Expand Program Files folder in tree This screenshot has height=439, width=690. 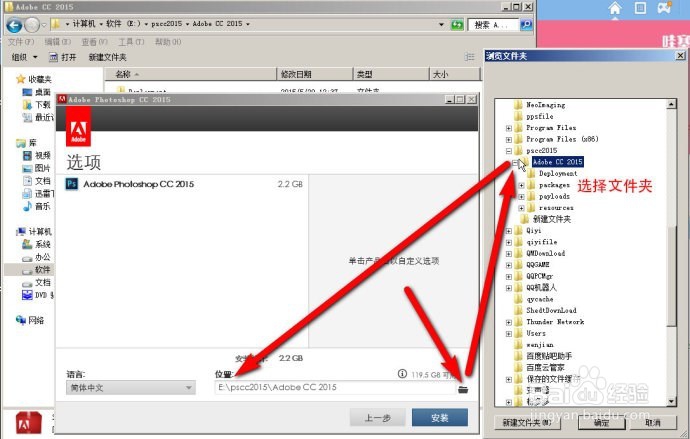click(509, 128)
